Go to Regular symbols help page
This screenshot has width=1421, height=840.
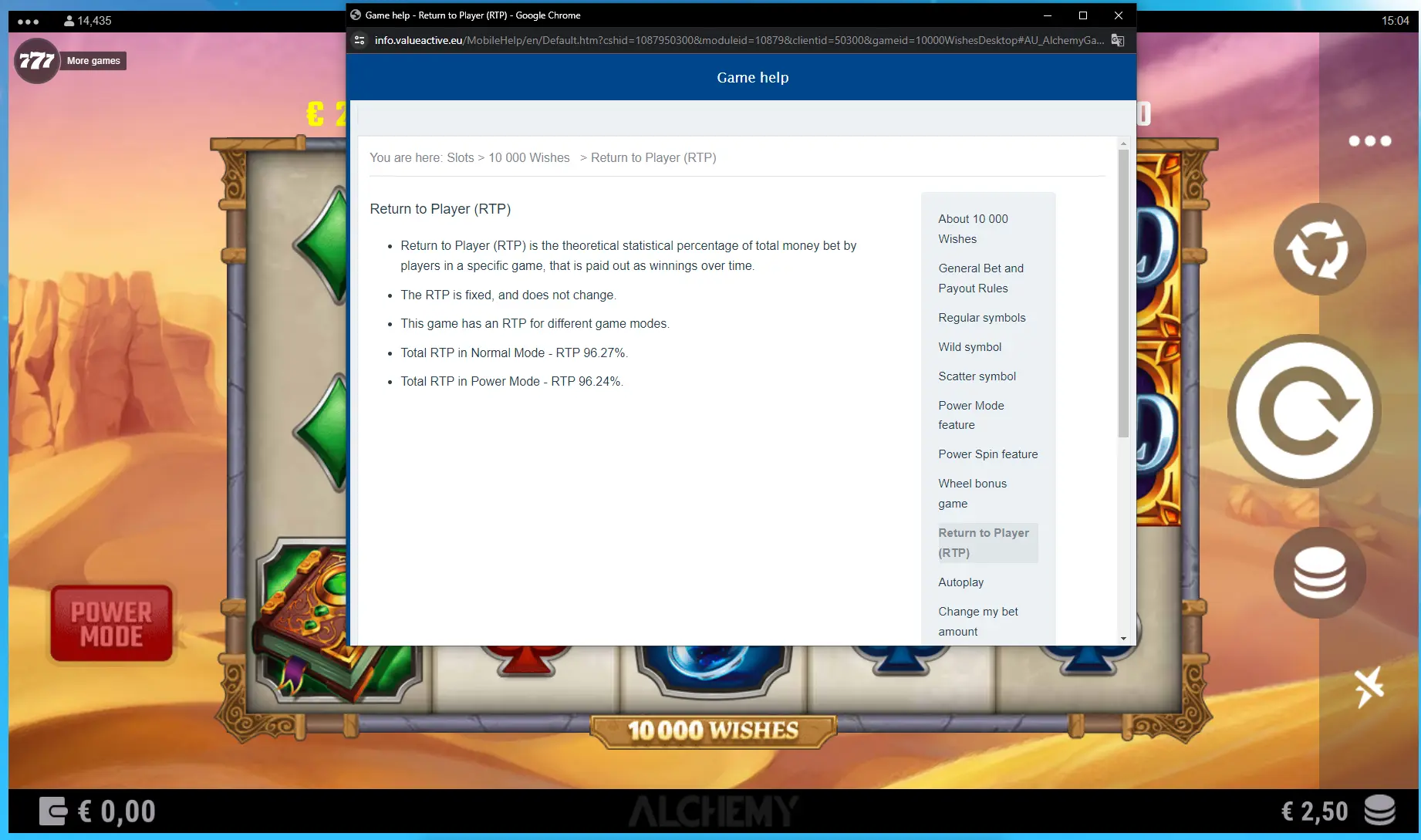[x=981, y=318]
